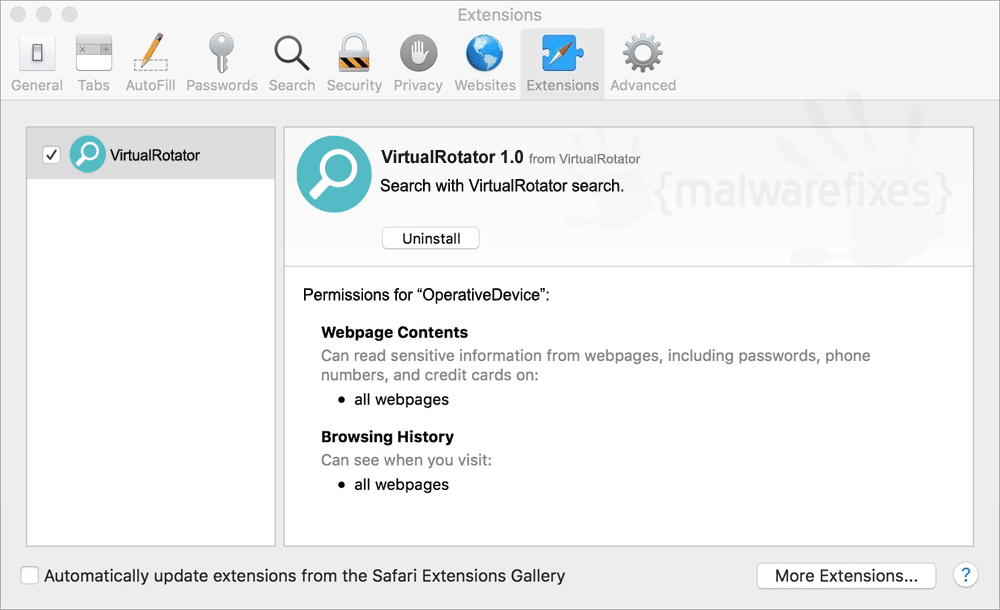Open the General preferences light switch icon
1000x610 pixels.
click(37, 53)
